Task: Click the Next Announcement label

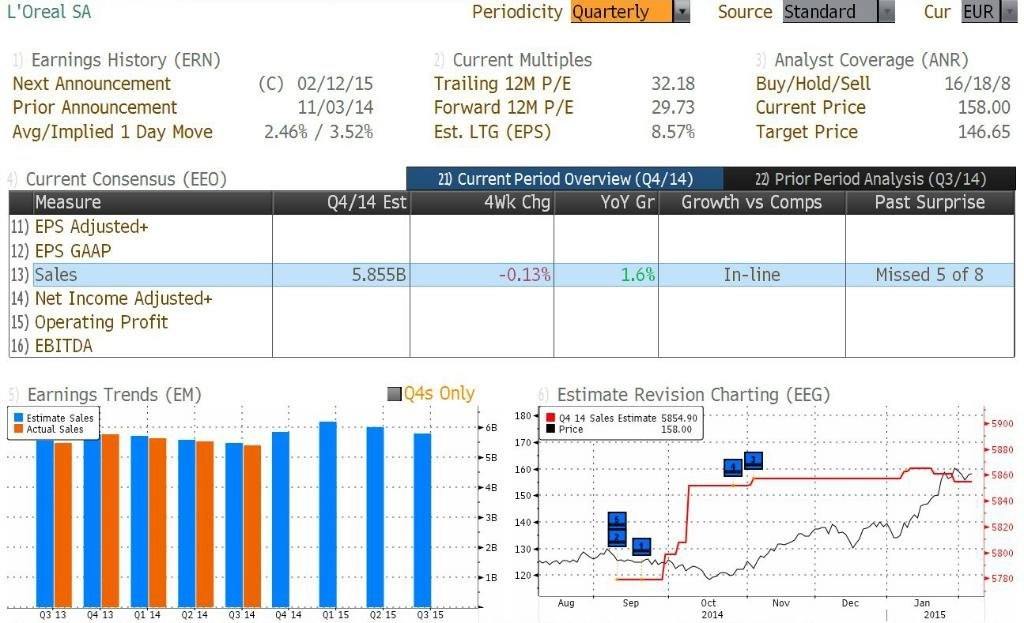Action: (x=91, y=84)
